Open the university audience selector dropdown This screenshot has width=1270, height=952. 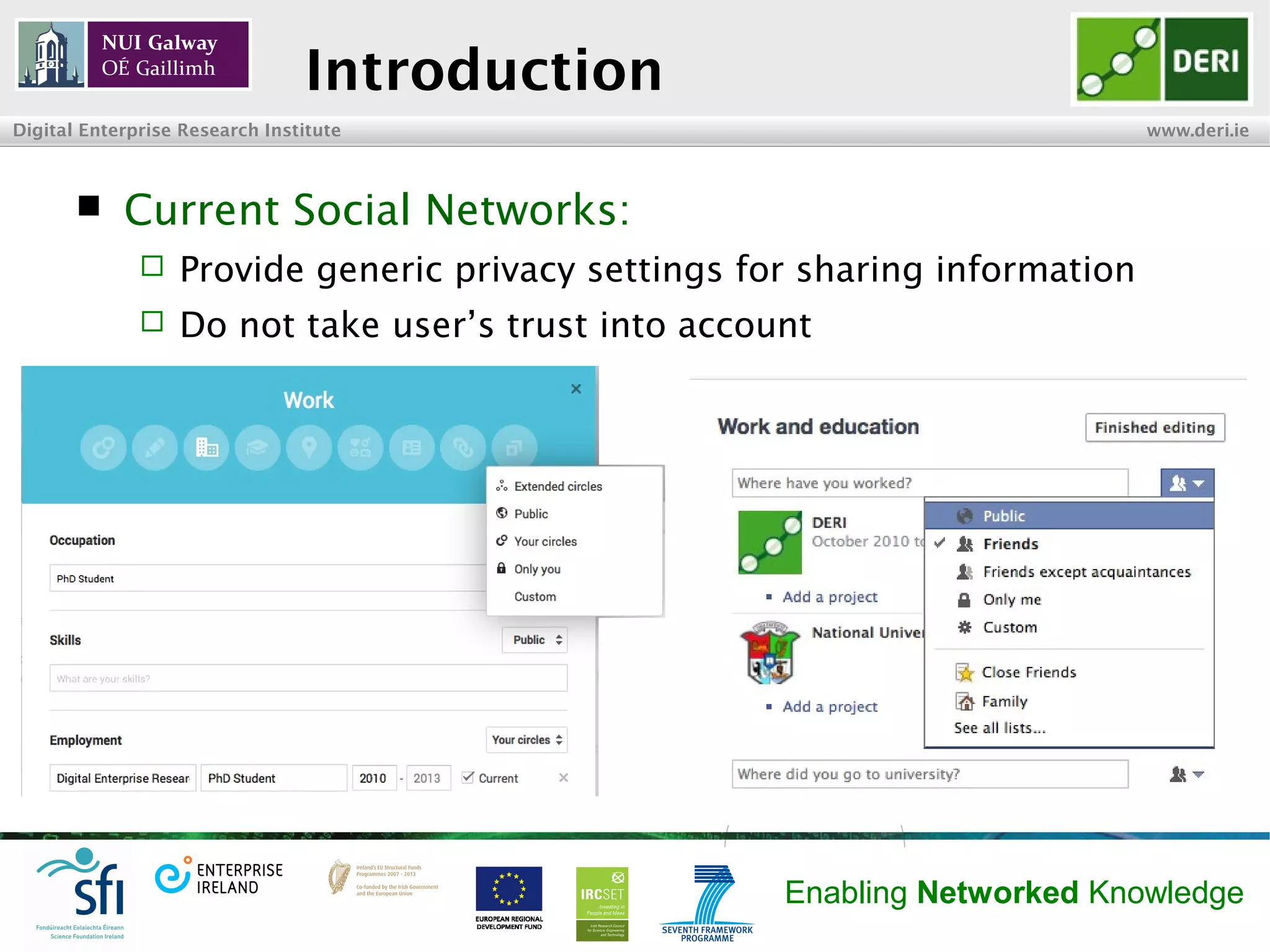coord(1188,775)
